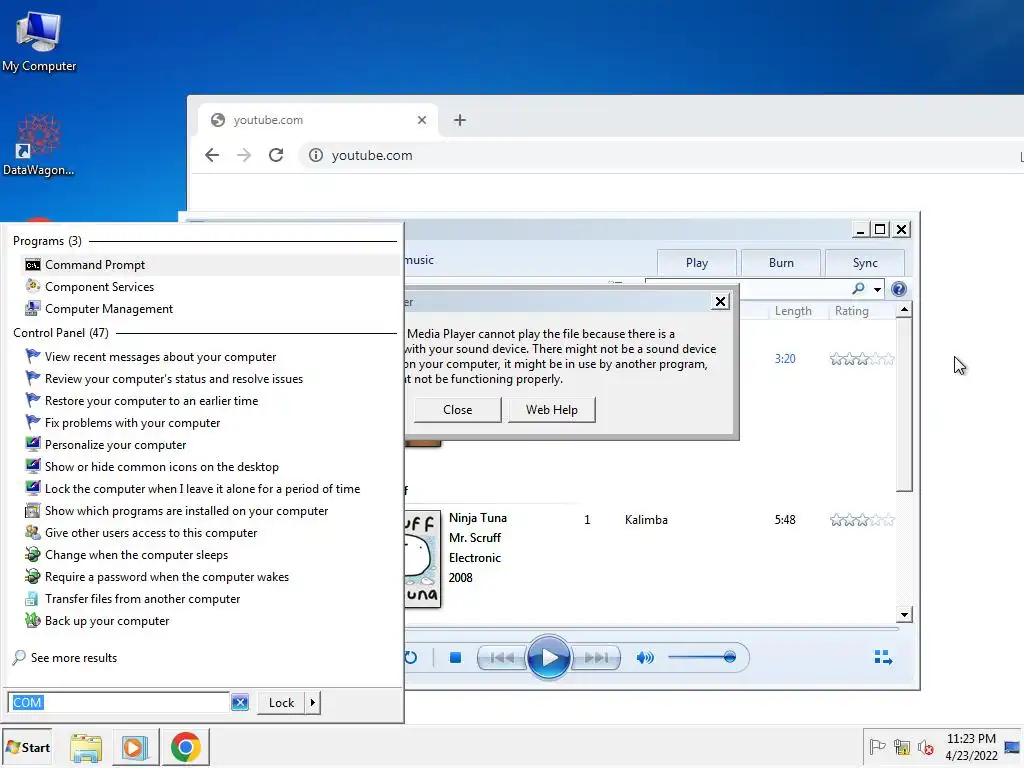Click the Play button in Media Player
Viewport: 1024px width, 768px height.
coord(548,657)
